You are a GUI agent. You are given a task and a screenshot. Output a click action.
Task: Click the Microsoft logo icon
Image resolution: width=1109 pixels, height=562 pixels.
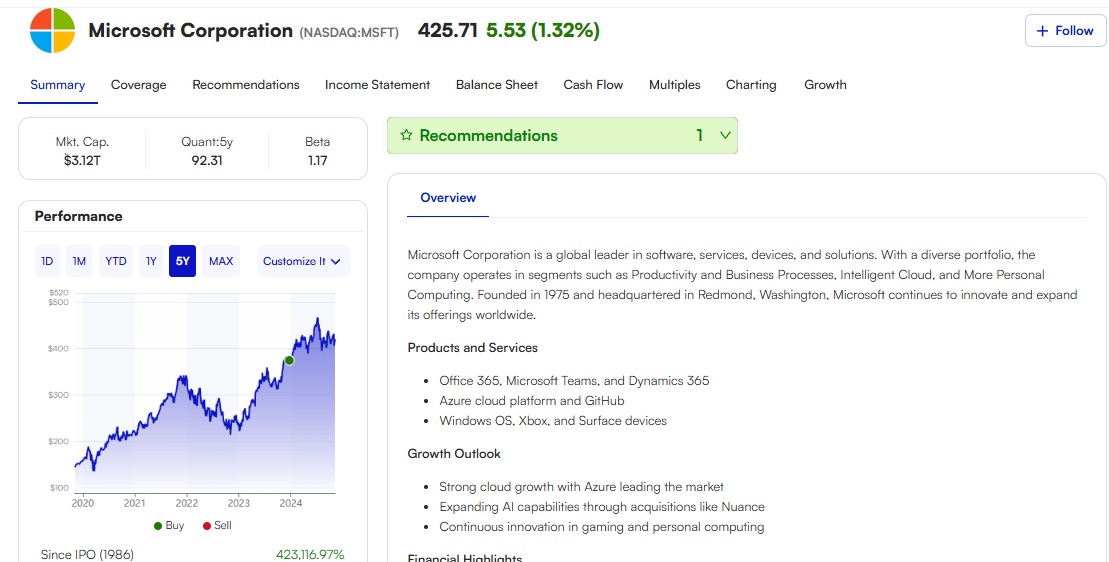52,30
